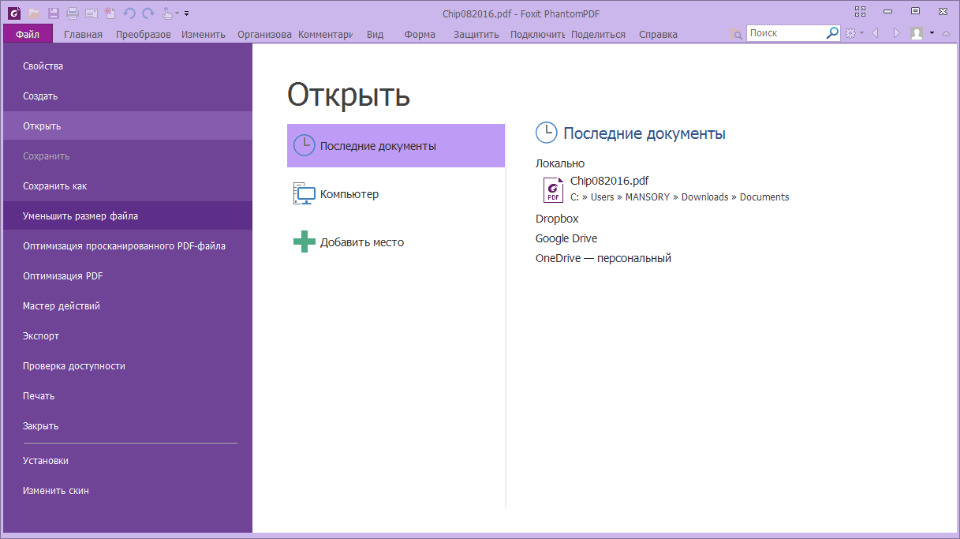Click the previous result left arrow
This screenshot has height=539, width=960.
(x=876, y=33)
